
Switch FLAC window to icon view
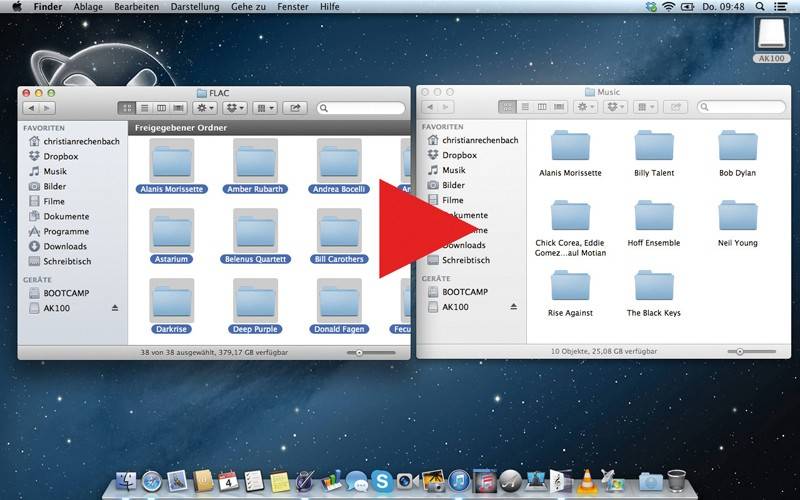point(127,108)
